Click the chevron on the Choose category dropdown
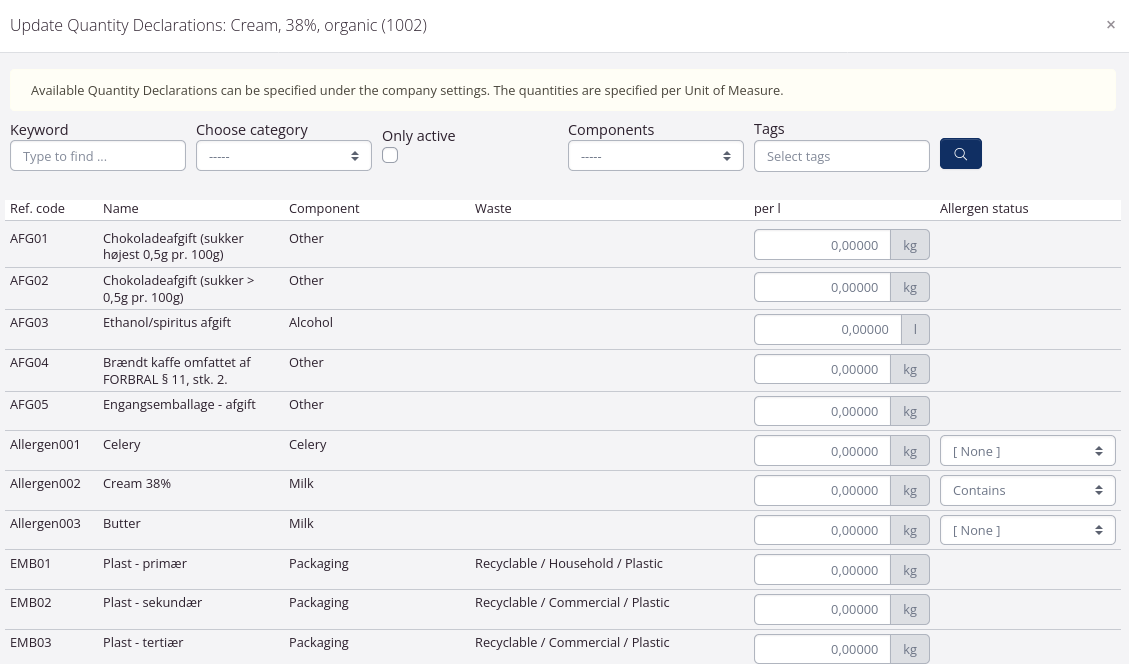This screenshot has width=1129, height=664. [x=355, y=156]
